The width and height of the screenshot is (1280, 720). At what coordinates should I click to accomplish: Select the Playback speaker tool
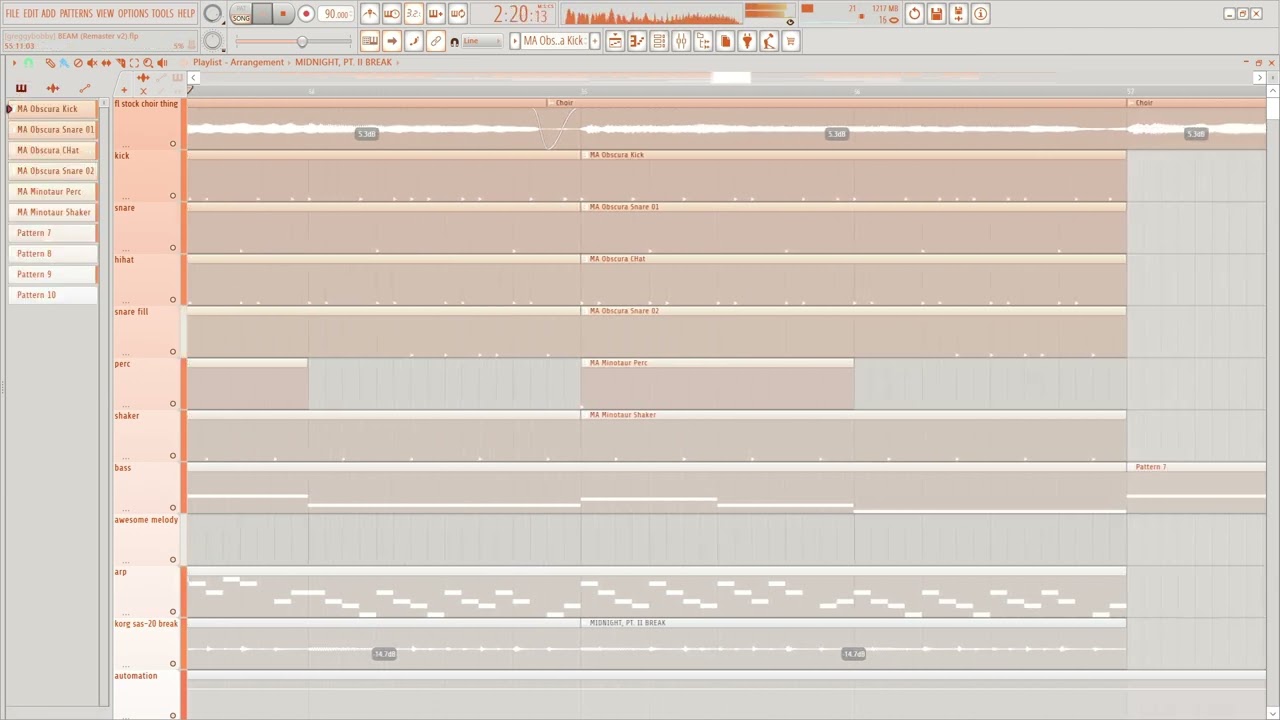(162, 62)
